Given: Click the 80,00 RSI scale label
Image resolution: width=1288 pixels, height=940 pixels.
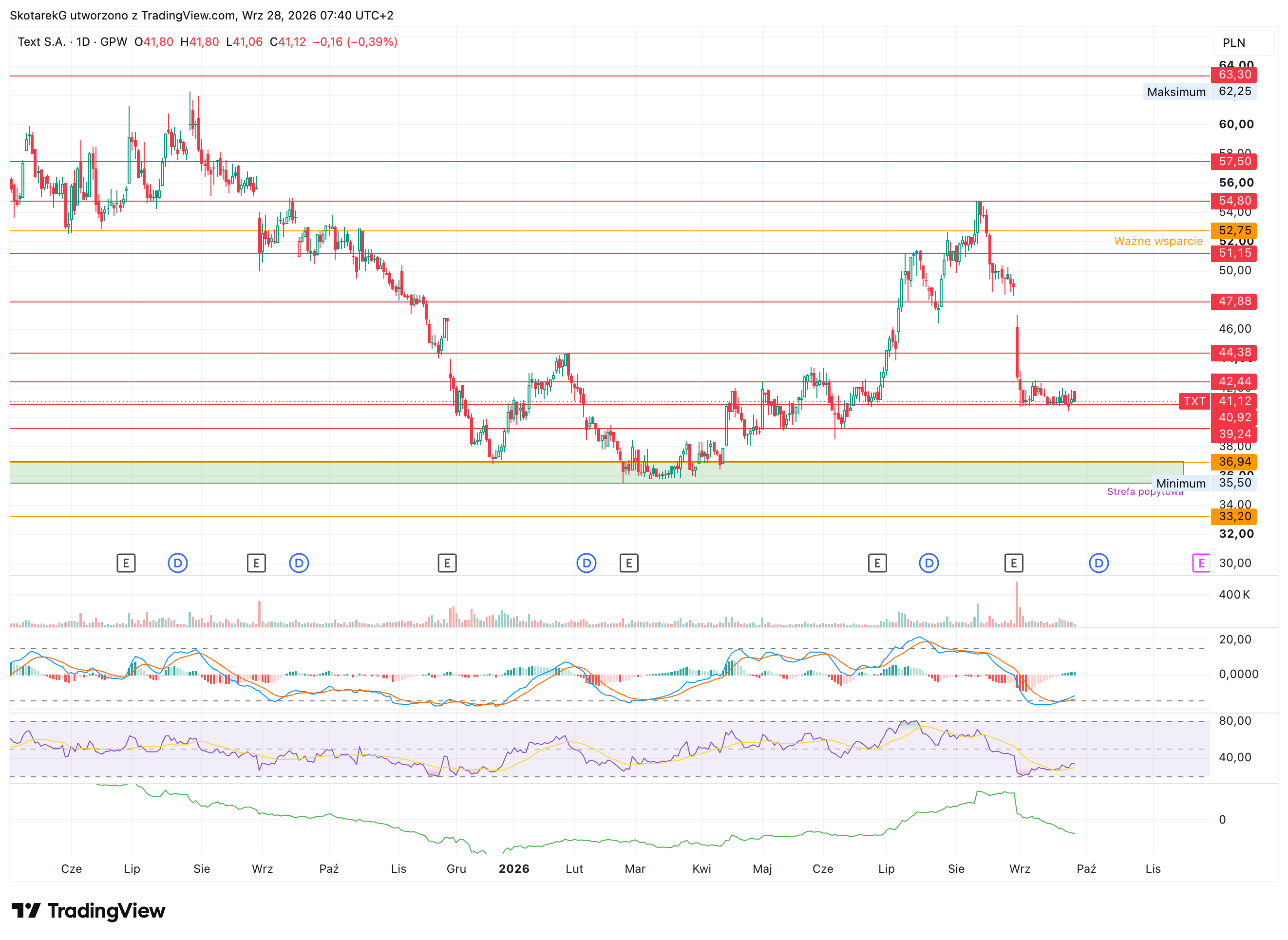Looking at the screenshot, I should click(1235, 721).
